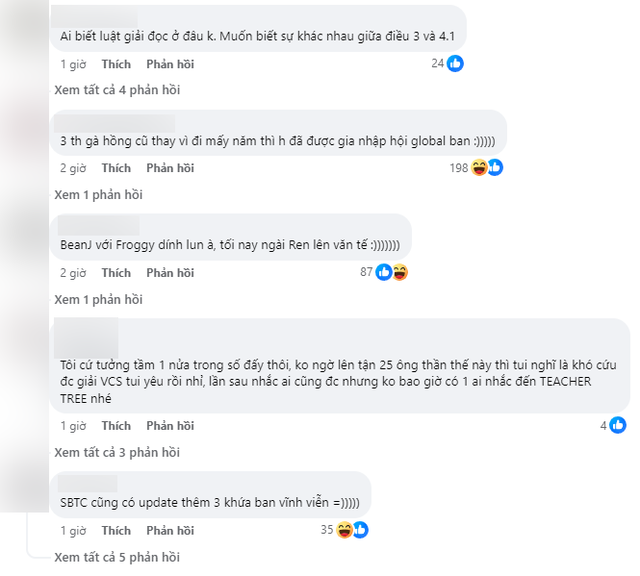The image size is (640, 576).
Task: Click the laughing reaction icon beside 198
Action: pos(480,167)
